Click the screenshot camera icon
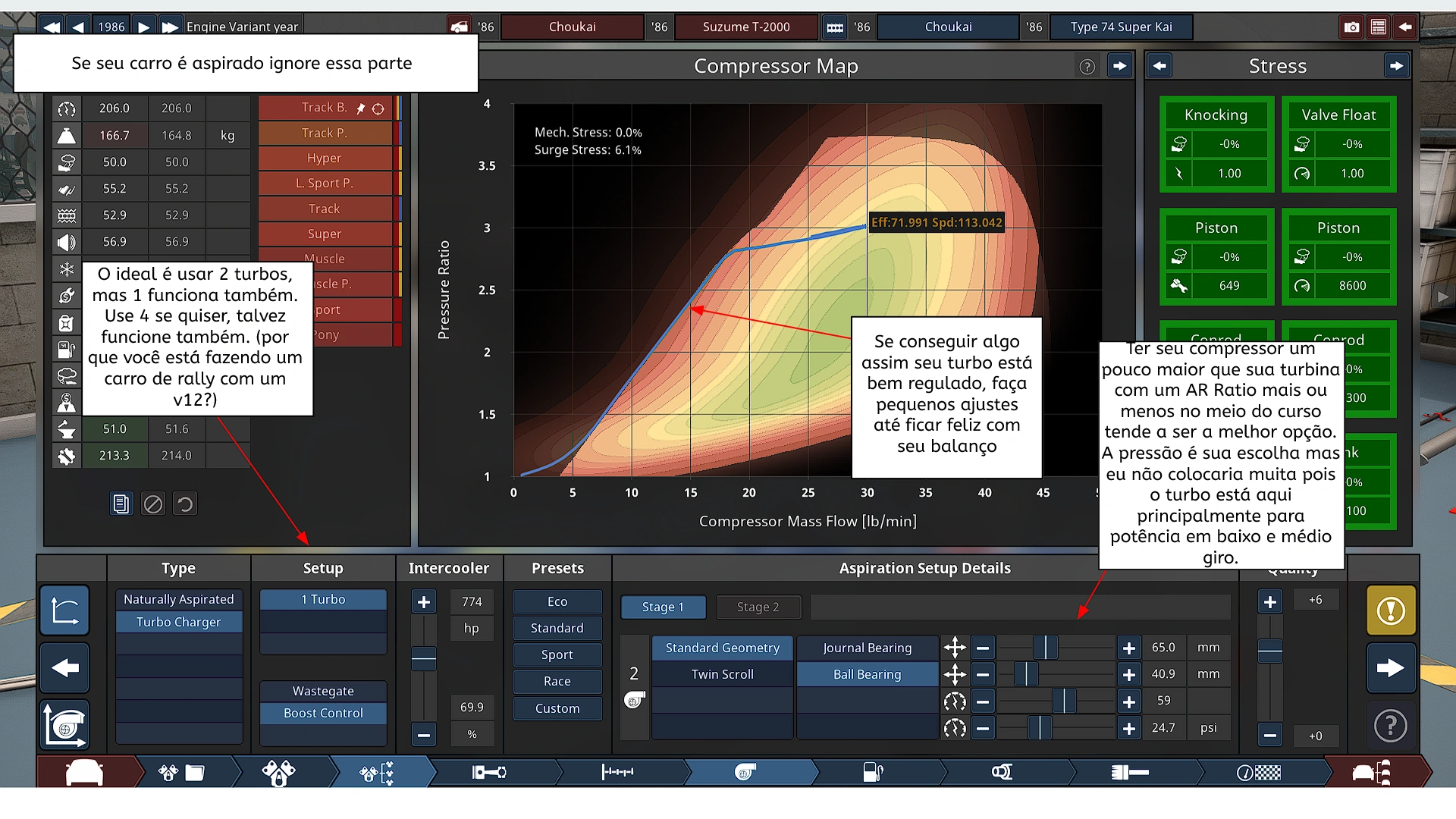 point(1351,27)
